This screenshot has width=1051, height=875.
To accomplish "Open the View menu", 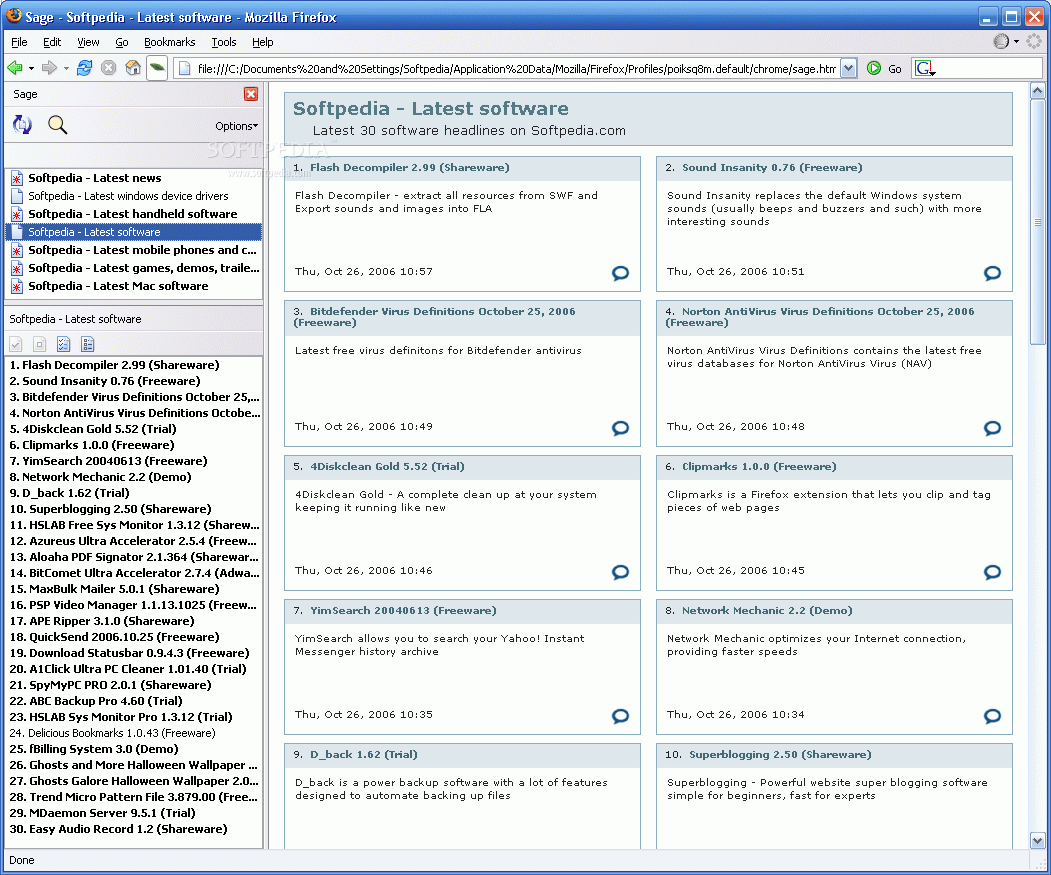I will point(88,42).
